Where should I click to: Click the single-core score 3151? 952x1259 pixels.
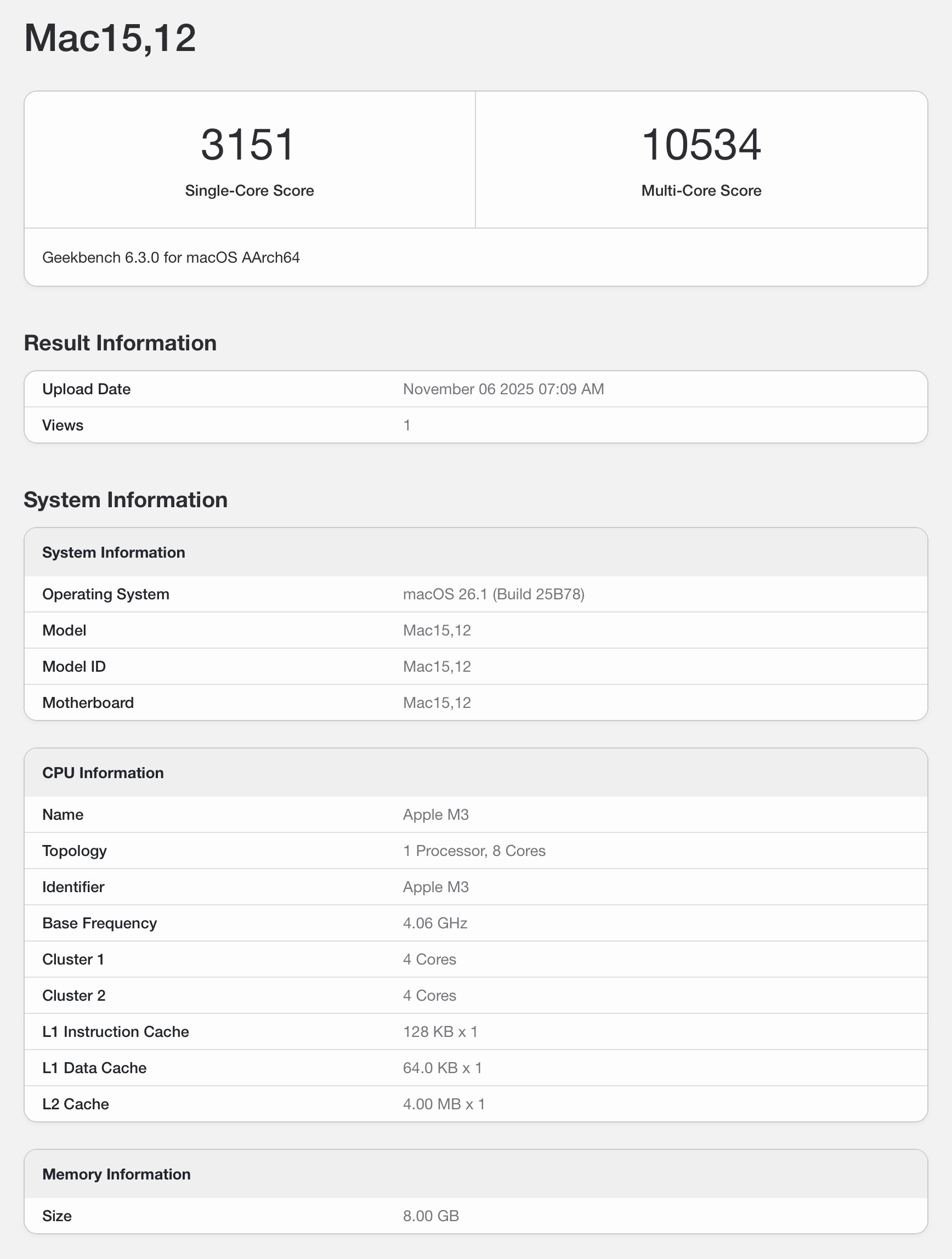coord(248,145)
